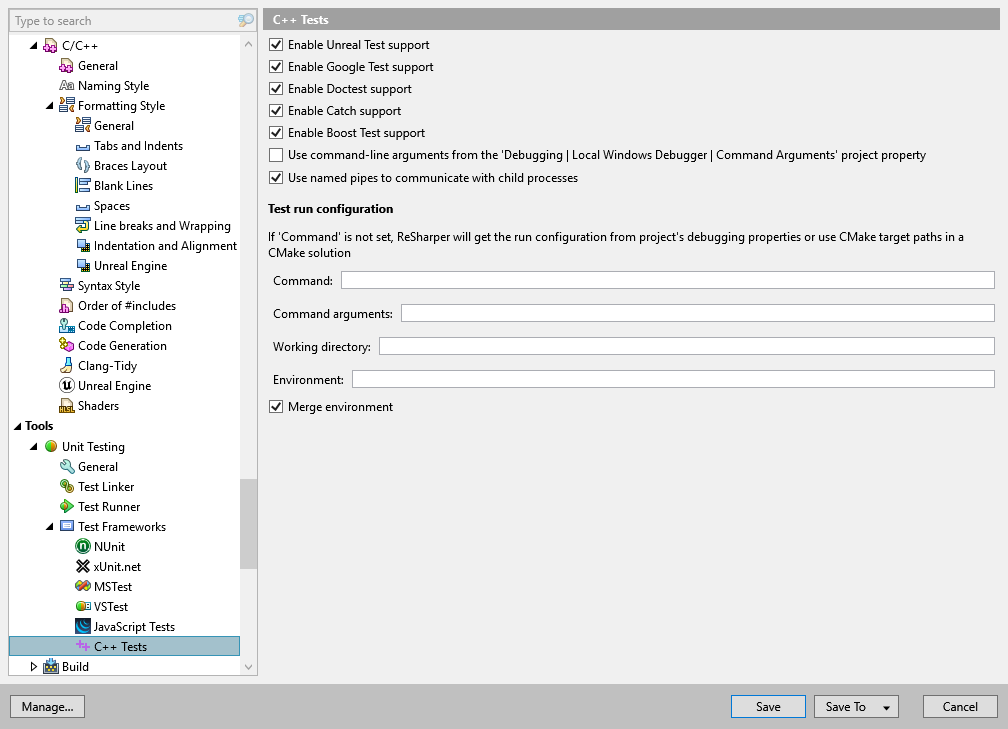Save the current settings
This screenshot has width=1008, height=729.
tap(767, 706)
